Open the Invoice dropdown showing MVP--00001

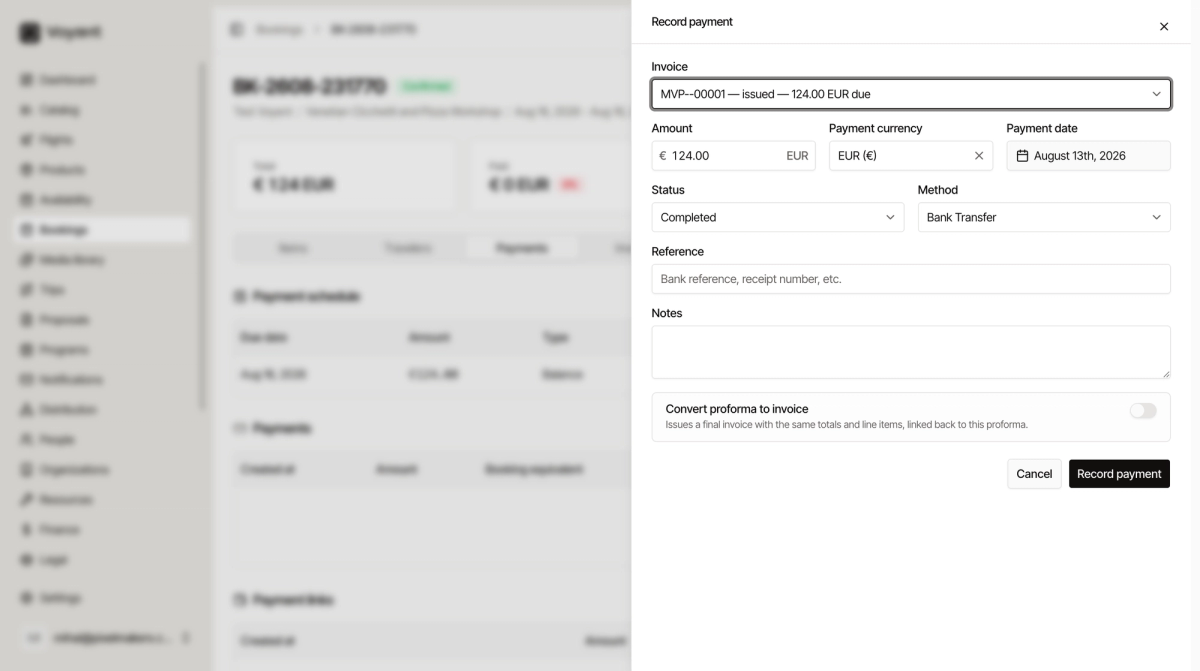pyautogui.click(x=911, y=94)
